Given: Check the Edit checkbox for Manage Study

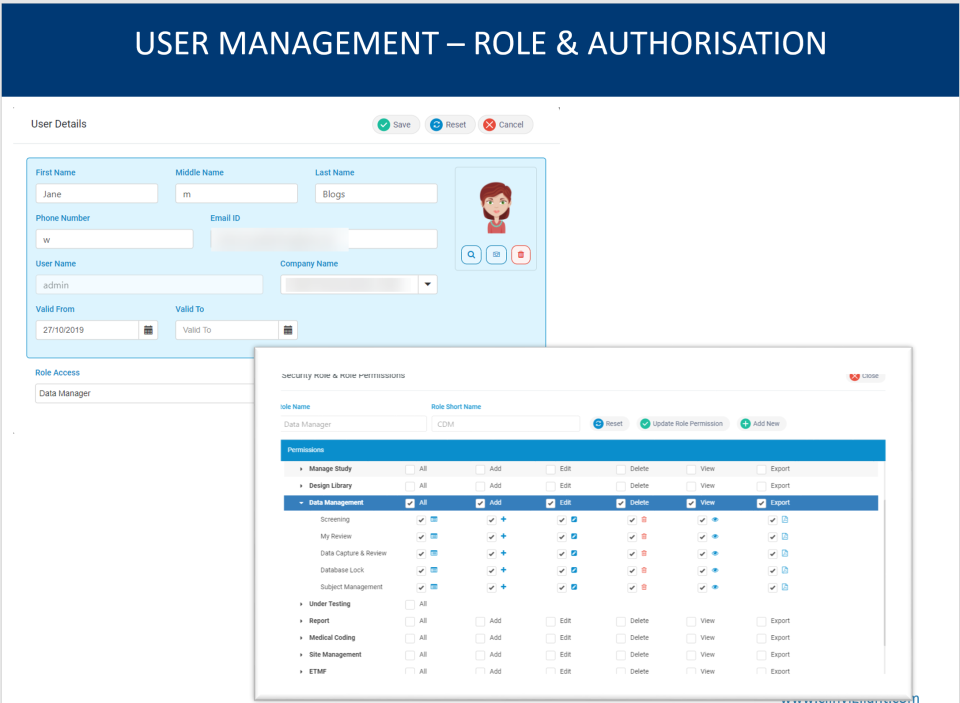Looking at the screenshot, I should click(x=549, y=468).
